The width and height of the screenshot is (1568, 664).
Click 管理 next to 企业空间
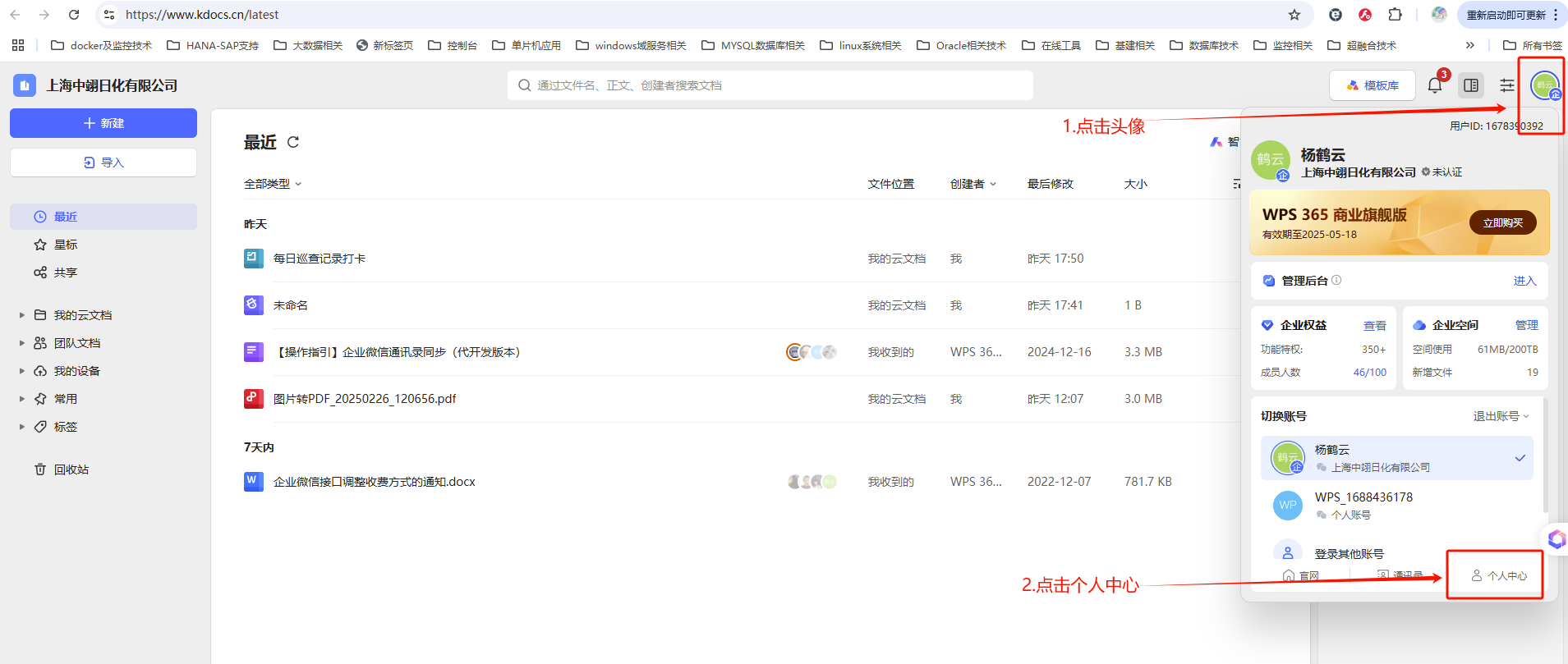coord(1527,325)
